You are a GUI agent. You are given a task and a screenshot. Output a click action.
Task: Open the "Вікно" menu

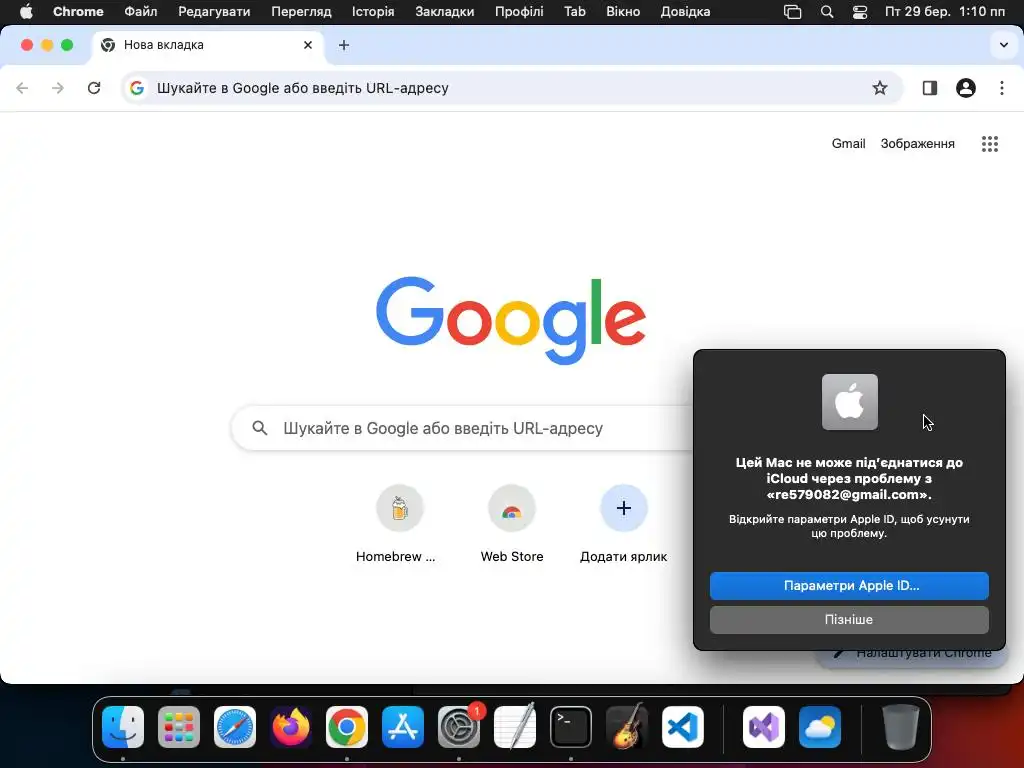point(623,12)
